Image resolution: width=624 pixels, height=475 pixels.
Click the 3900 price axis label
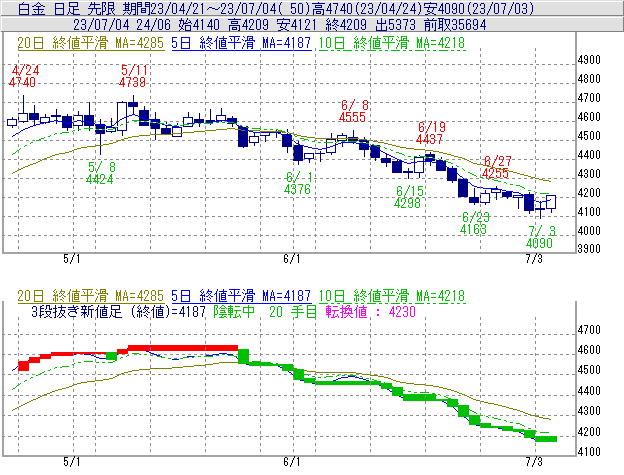coord(589,249)
